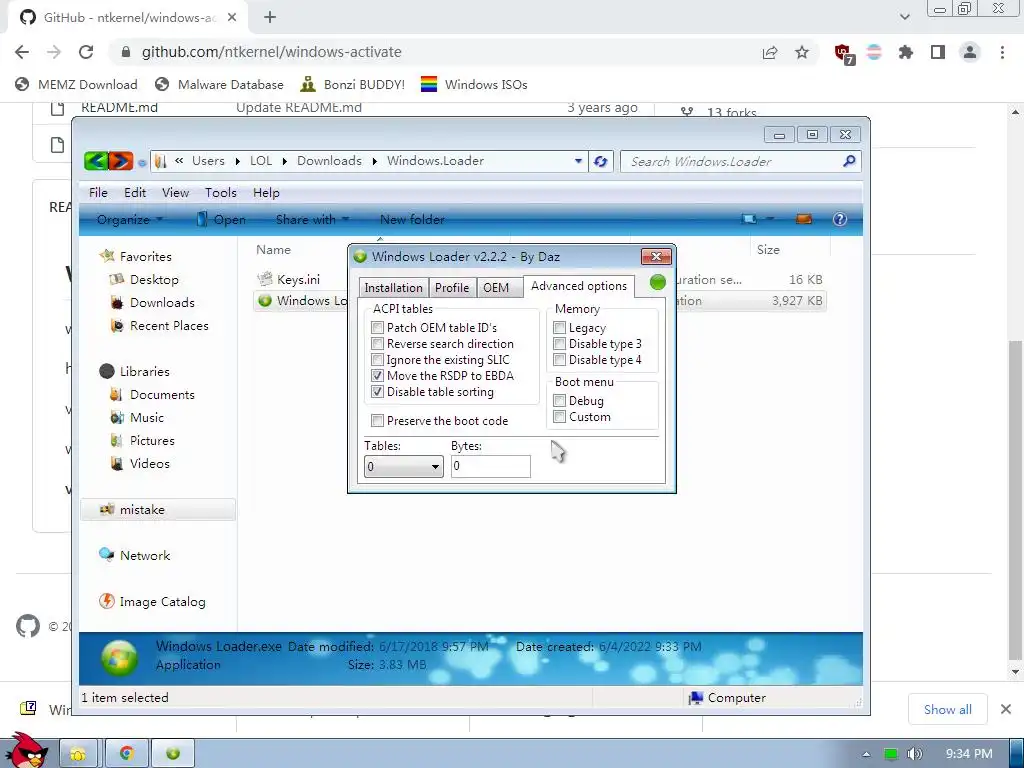Open Chrome extensions puzzle icon

[905, 52]
